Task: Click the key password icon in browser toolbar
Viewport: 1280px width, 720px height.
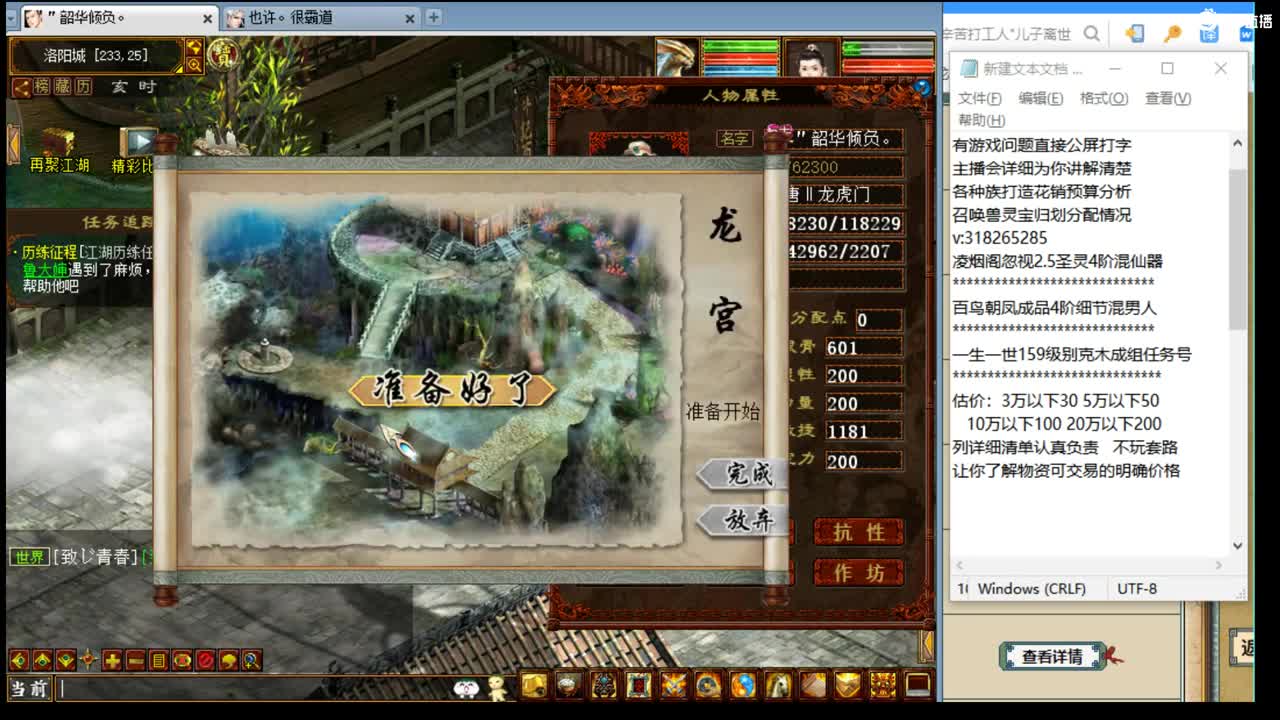Action: pos(1172,34)
